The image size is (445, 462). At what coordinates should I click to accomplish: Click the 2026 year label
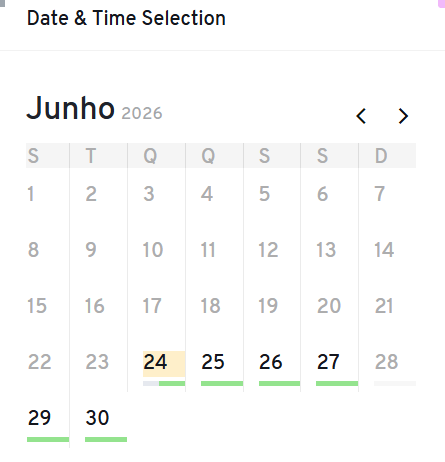pyautogui.click(x=142, y=113)
